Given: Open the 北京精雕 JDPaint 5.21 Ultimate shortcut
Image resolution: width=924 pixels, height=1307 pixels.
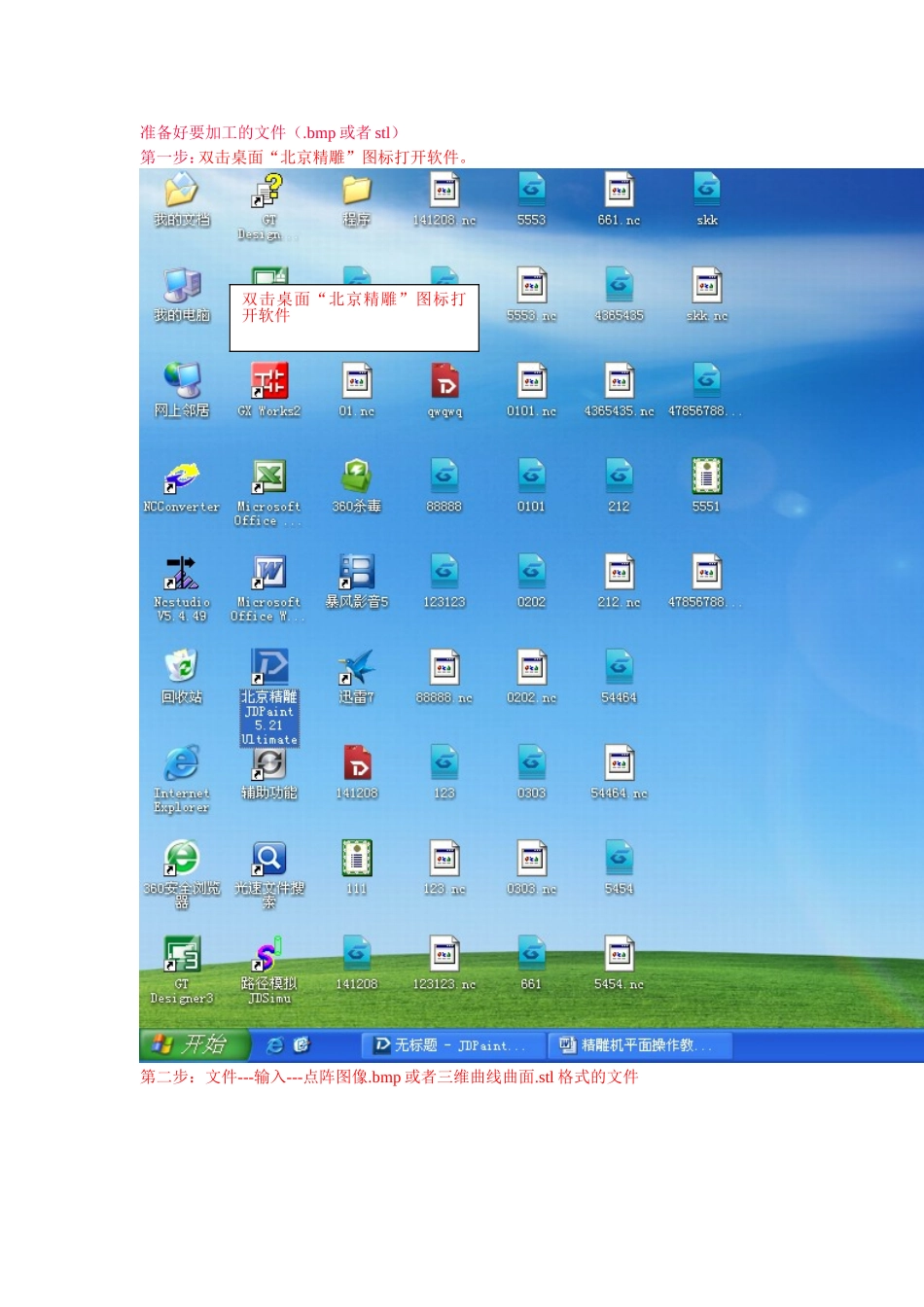Looking at the screenshot, I should pos(269,696).
